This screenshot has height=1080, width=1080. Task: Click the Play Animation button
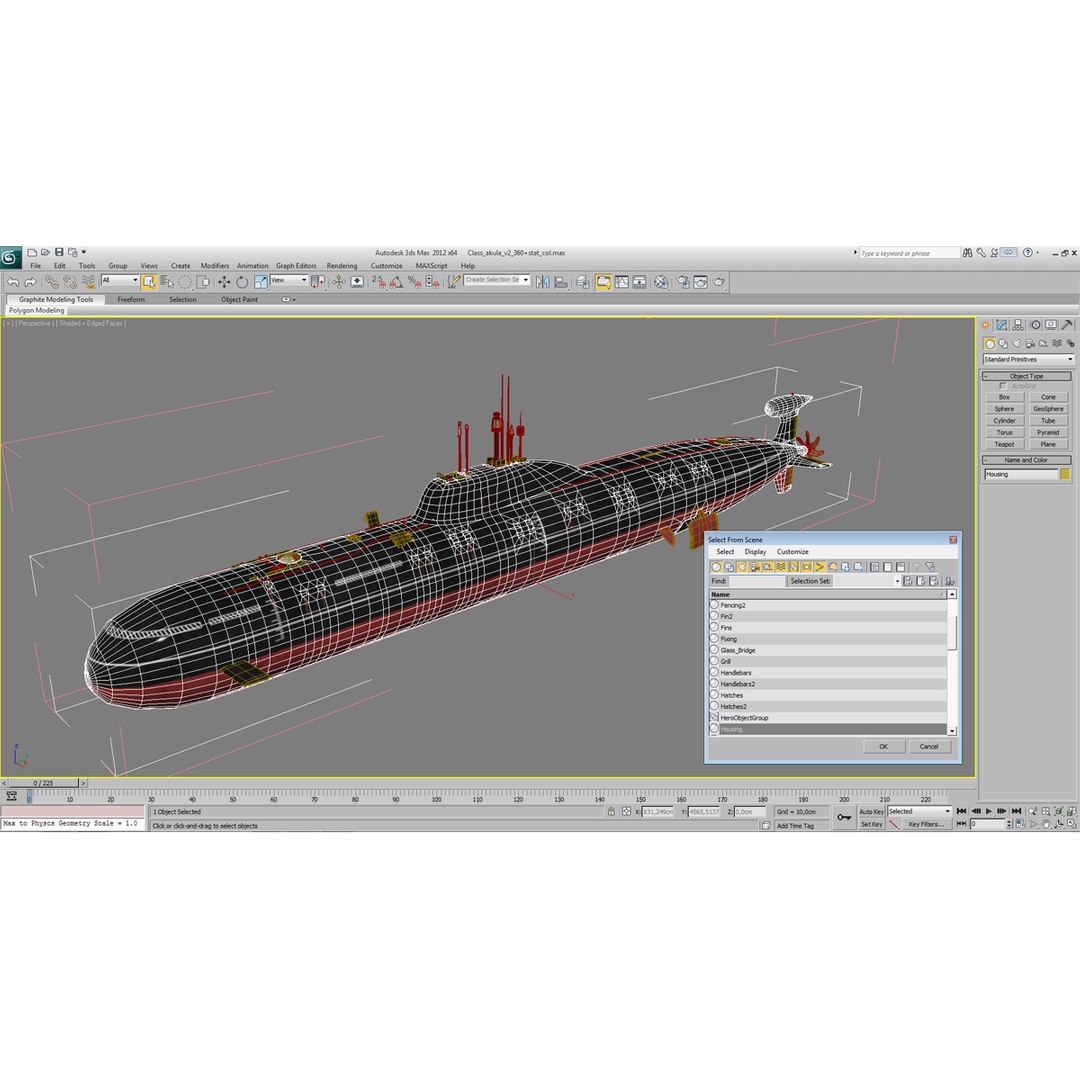click(x=988, y=811)
